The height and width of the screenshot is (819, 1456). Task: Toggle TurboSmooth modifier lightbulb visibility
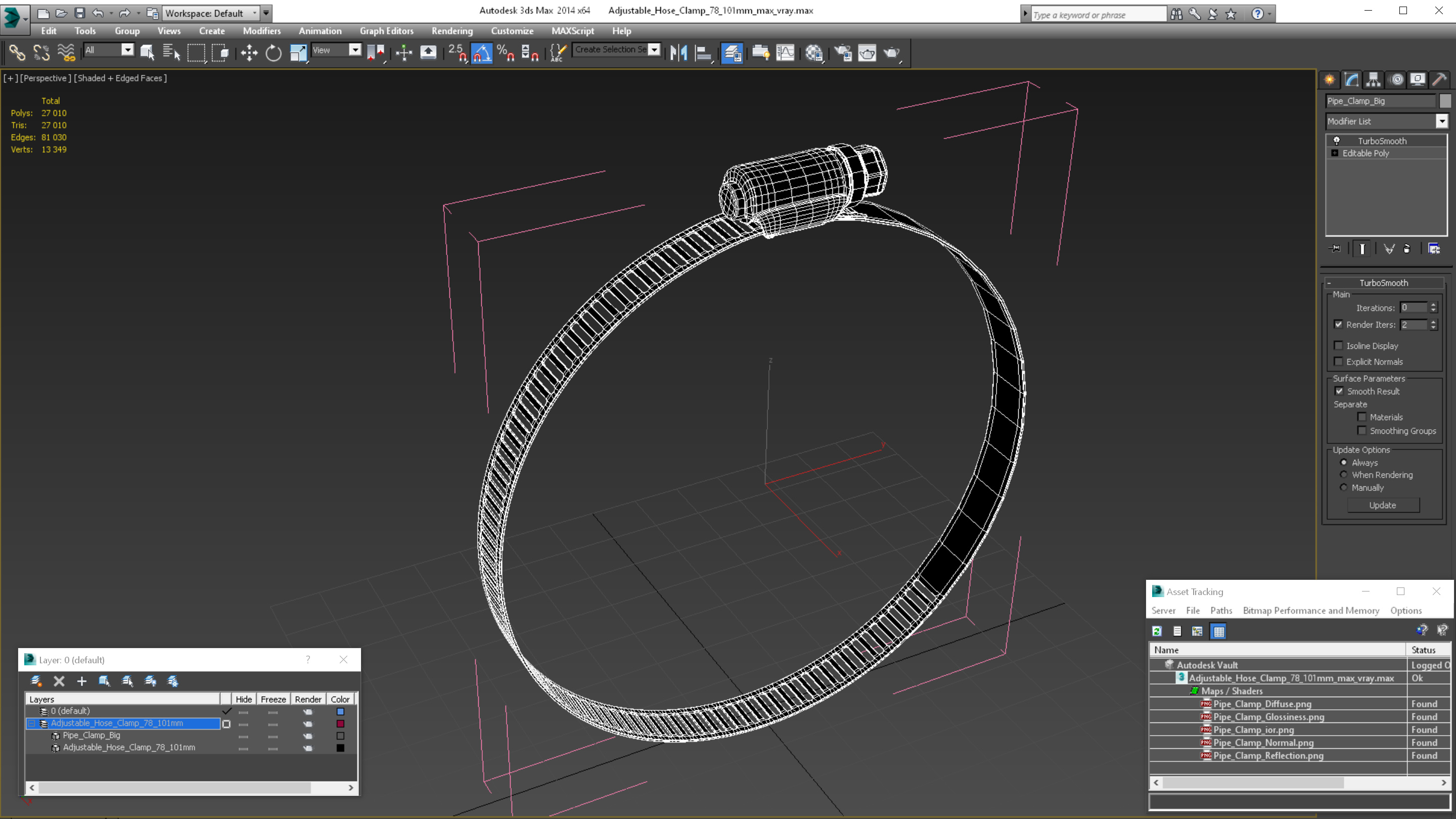tap(1337, 141)
